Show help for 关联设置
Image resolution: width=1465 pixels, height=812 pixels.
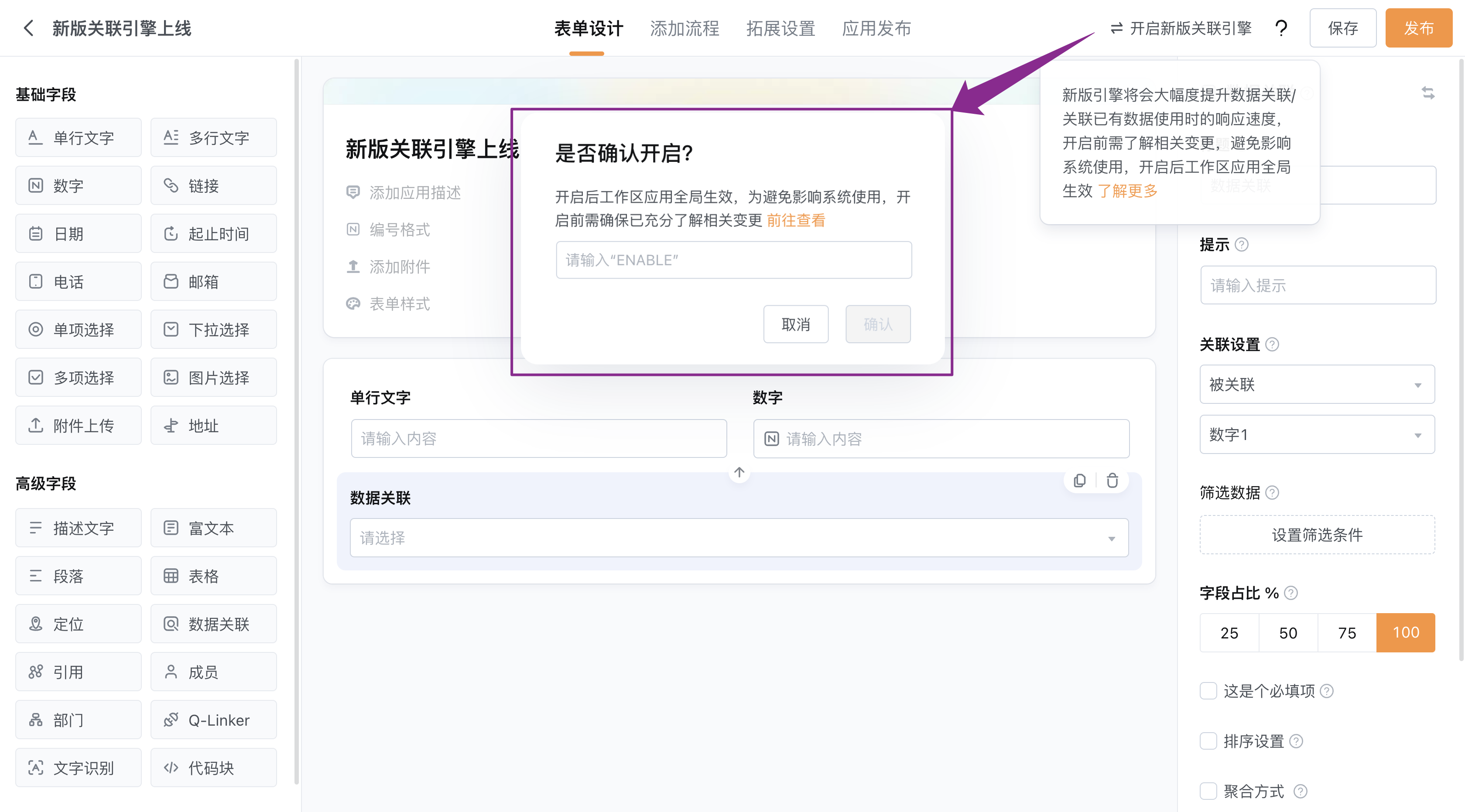click(x=1272, y=345)
